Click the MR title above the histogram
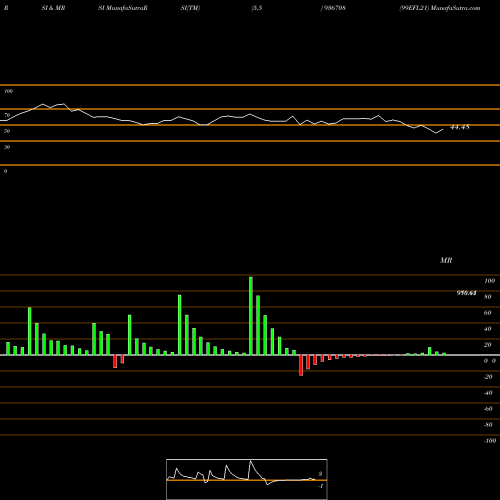The height and width of the screenshot is (500, 500). 446,260
